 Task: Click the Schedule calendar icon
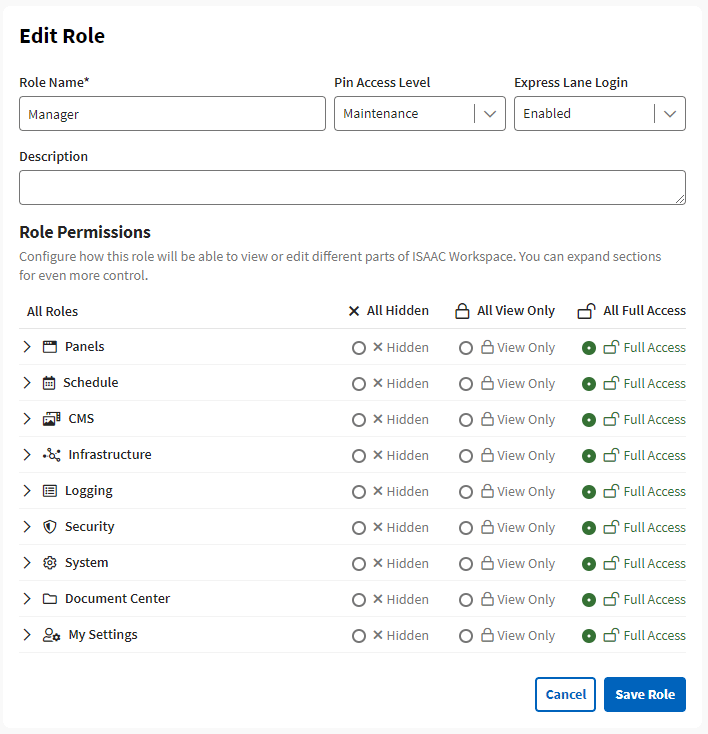[x=50, y=383]
